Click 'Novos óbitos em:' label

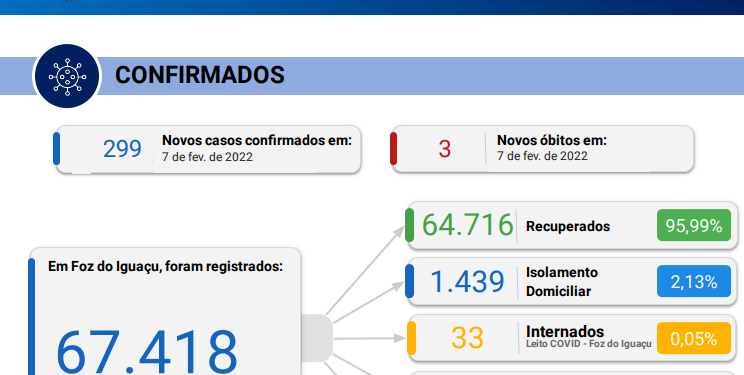click(x=552, y=141)
